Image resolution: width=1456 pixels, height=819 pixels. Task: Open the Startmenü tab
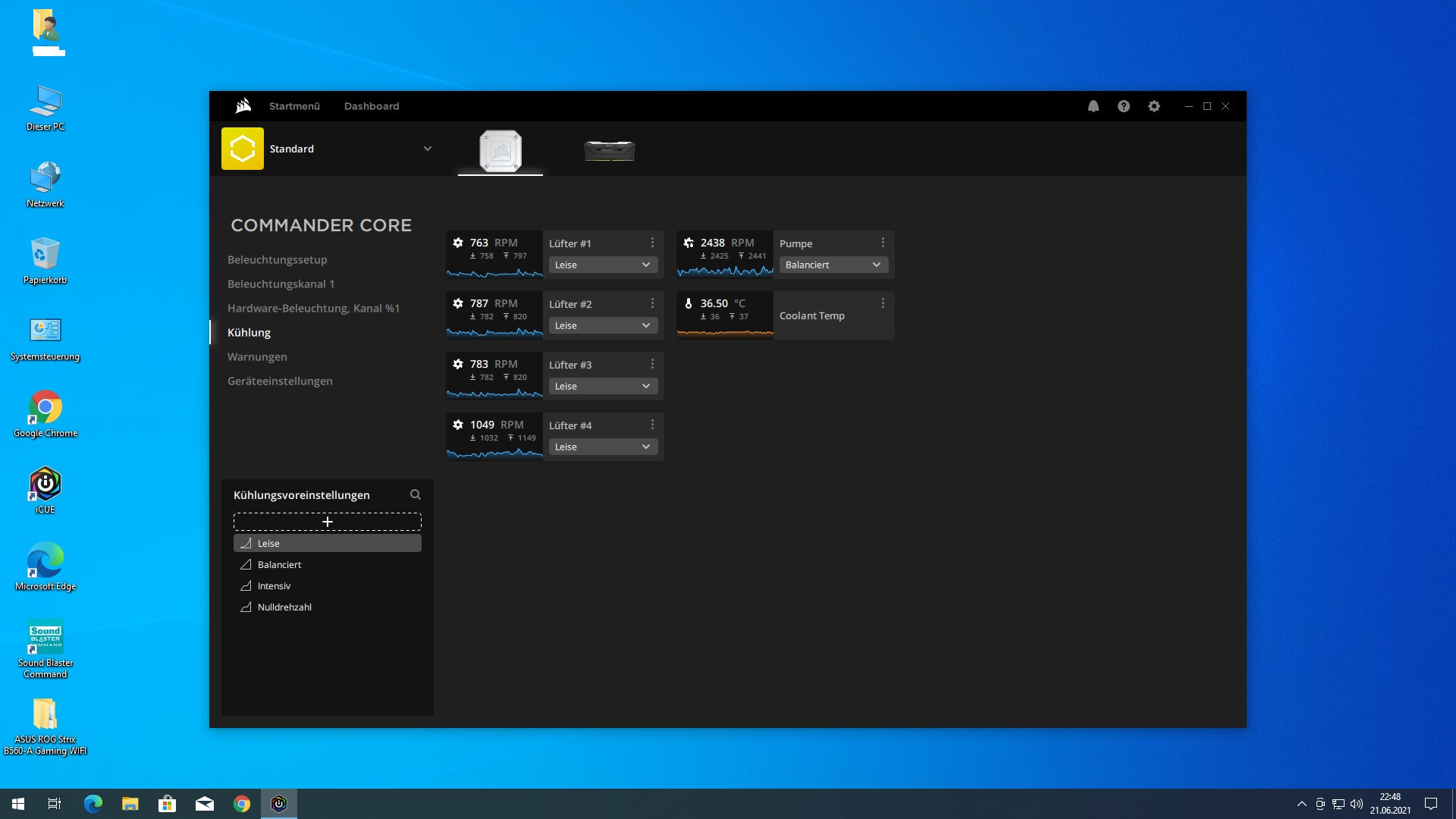294,106
